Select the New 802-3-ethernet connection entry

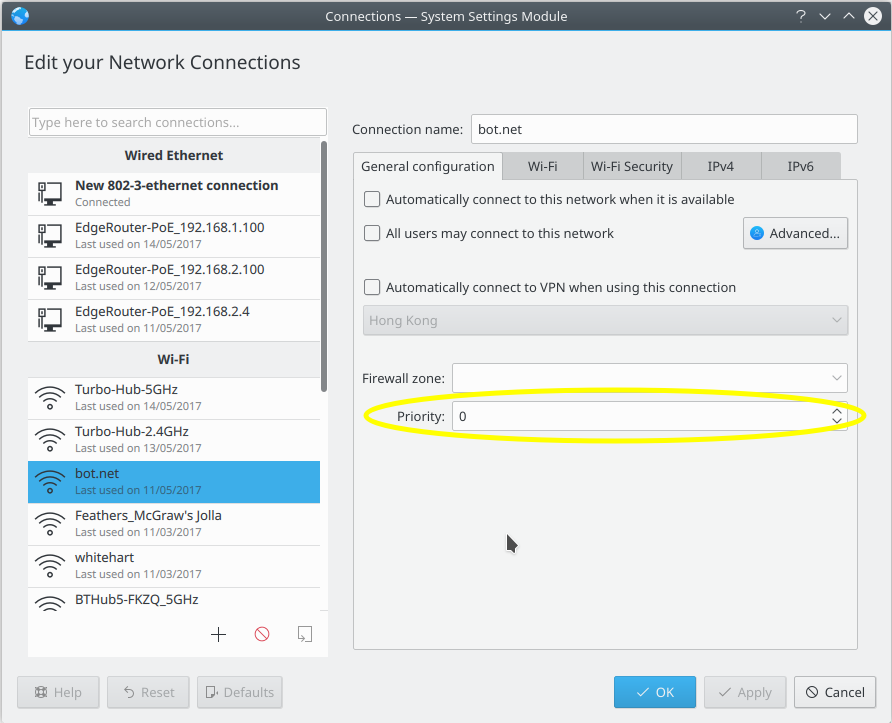174,193
